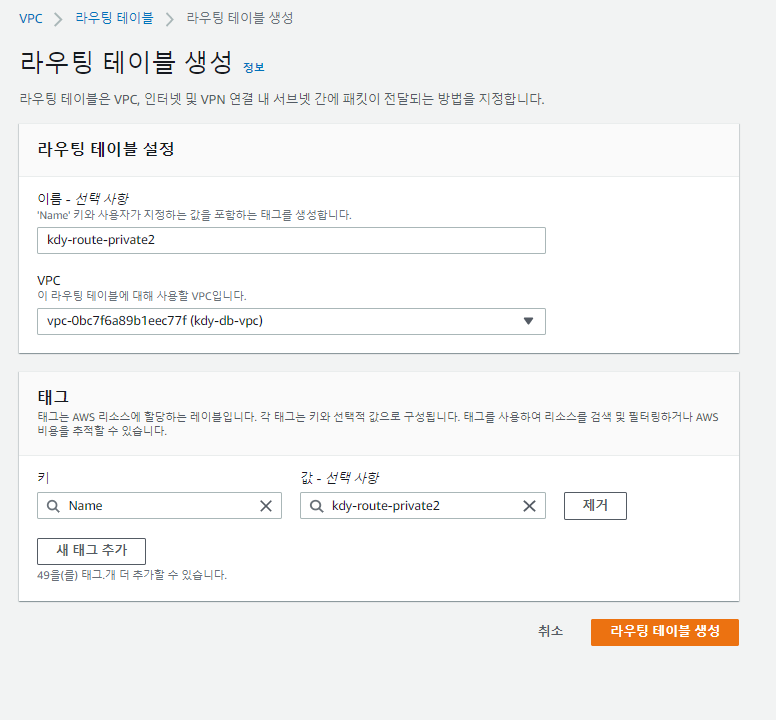Click the 값 - 선택 사항 label
776x720 pixels.
[x=340, y=478]
